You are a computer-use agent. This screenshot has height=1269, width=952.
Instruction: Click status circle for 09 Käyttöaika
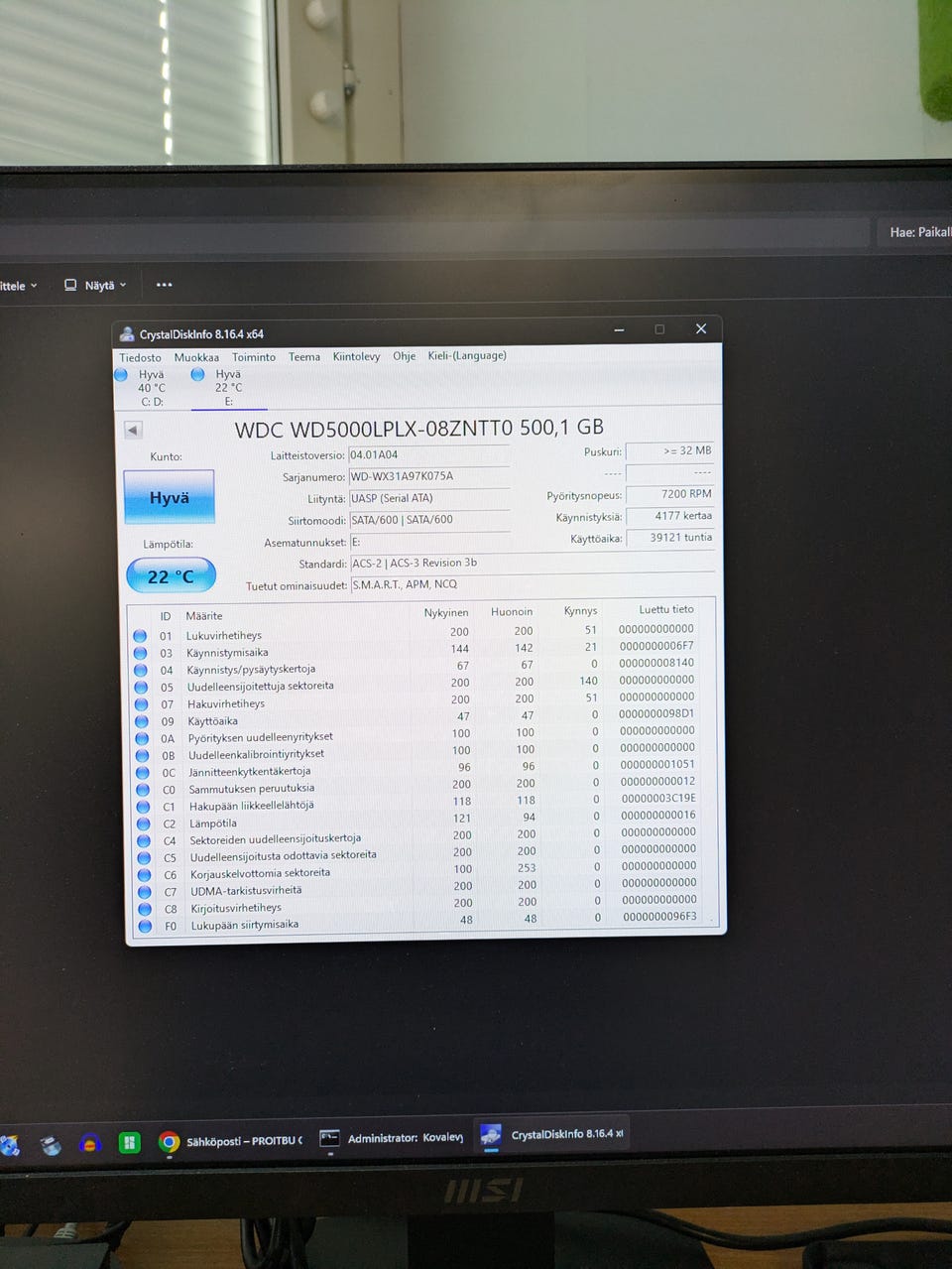tap(141, 721)
